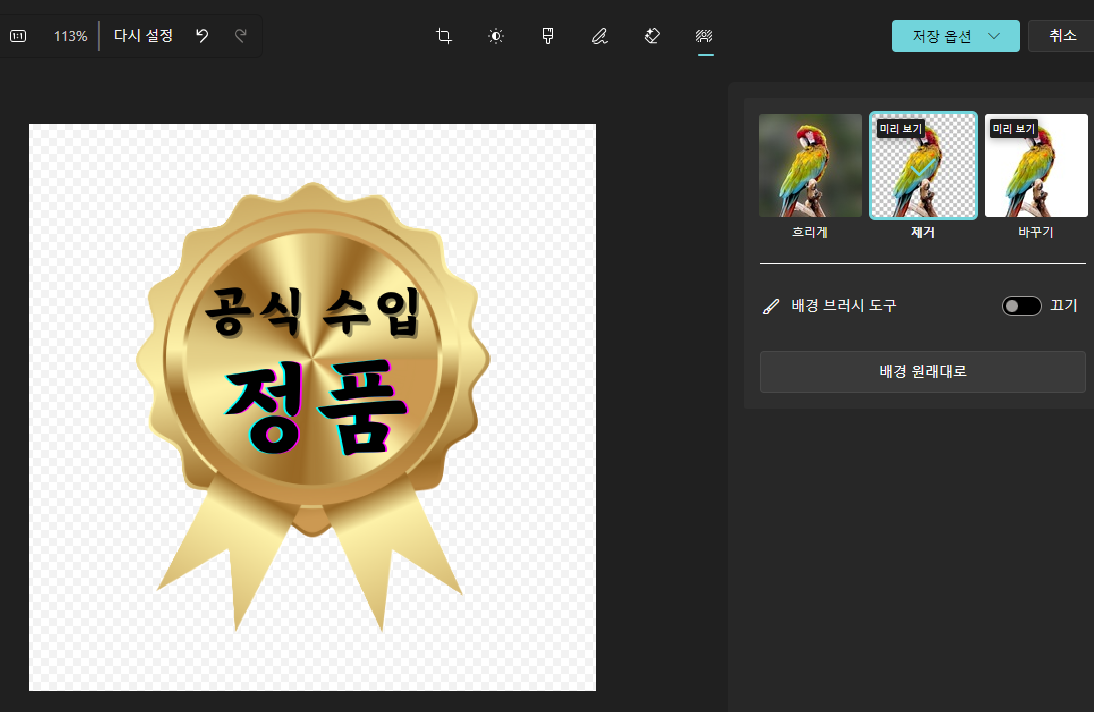Select the Crop tool
The width and height of the screenshot is (1094, 712).
443,35
